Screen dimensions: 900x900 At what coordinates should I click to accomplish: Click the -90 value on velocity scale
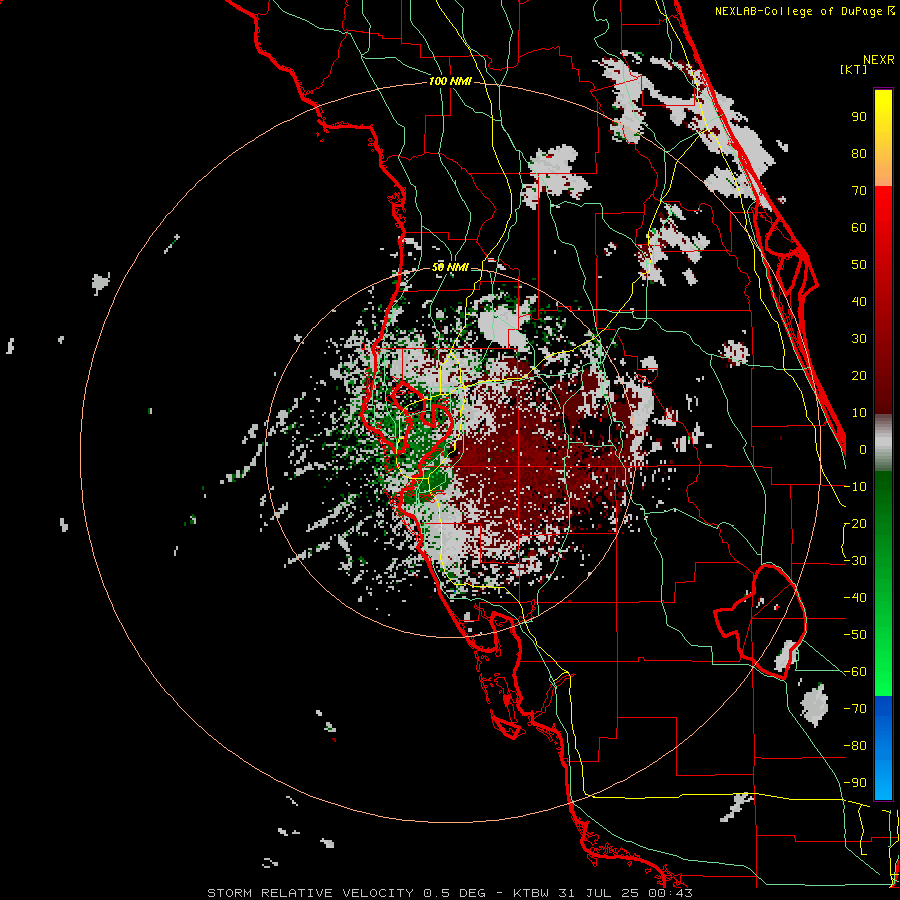855,782
